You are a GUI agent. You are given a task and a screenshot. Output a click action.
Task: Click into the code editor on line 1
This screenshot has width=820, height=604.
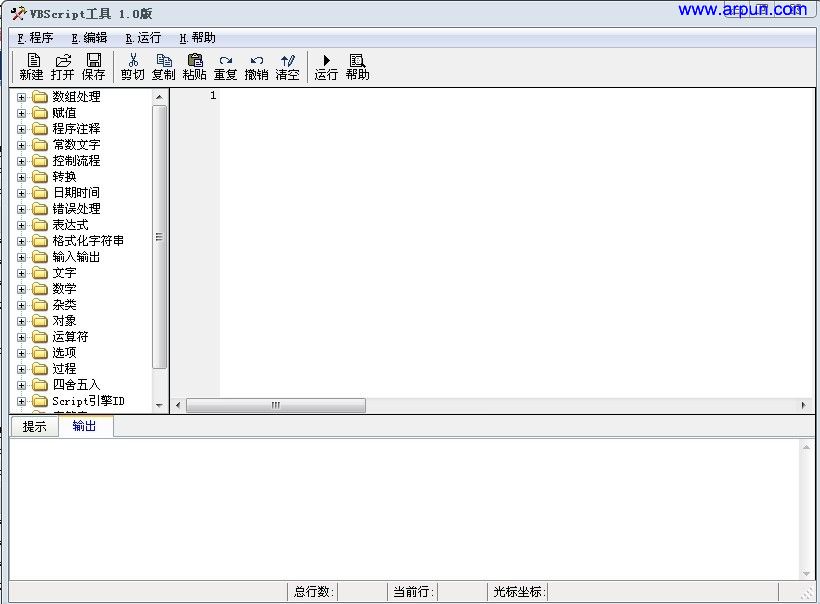tap(515, 96)
